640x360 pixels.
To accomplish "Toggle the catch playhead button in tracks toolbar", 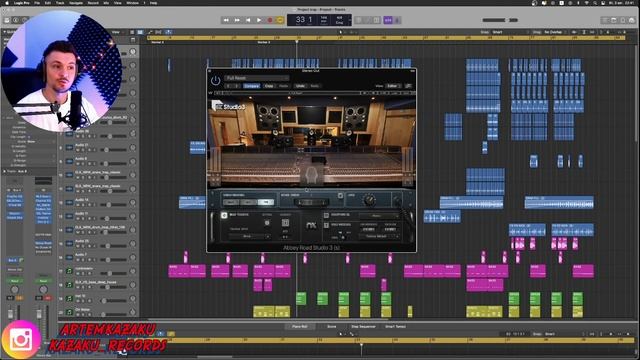I will coord(168,32).
